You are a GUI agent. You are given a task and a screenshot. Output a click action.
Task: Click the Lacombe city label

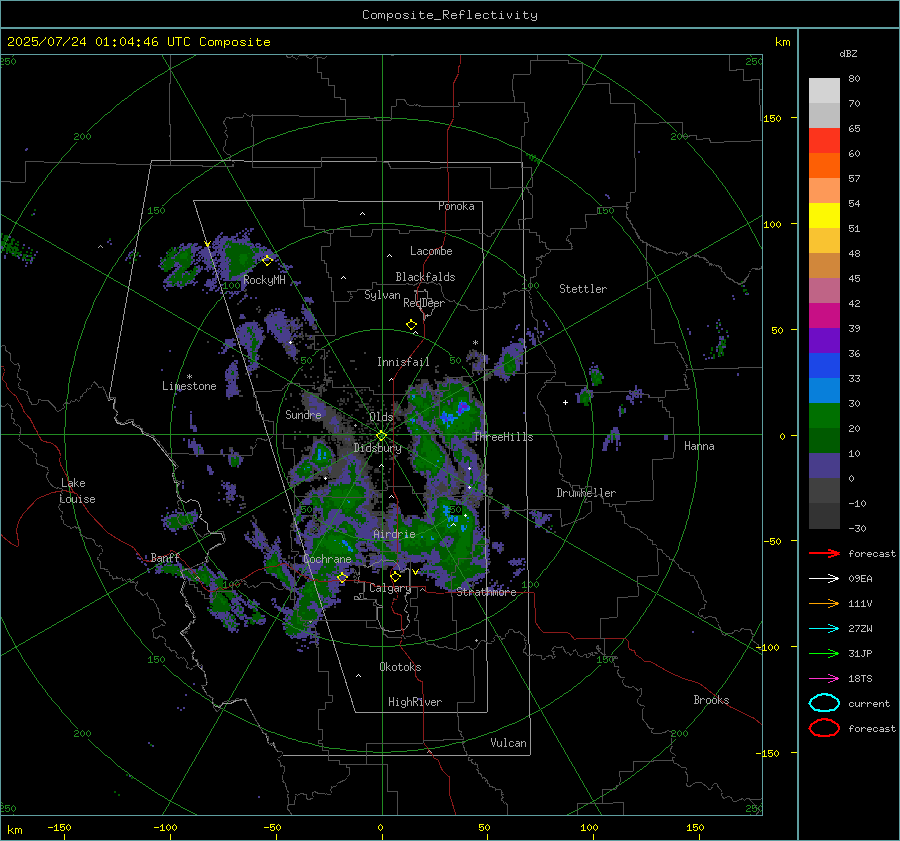(431, 251)
